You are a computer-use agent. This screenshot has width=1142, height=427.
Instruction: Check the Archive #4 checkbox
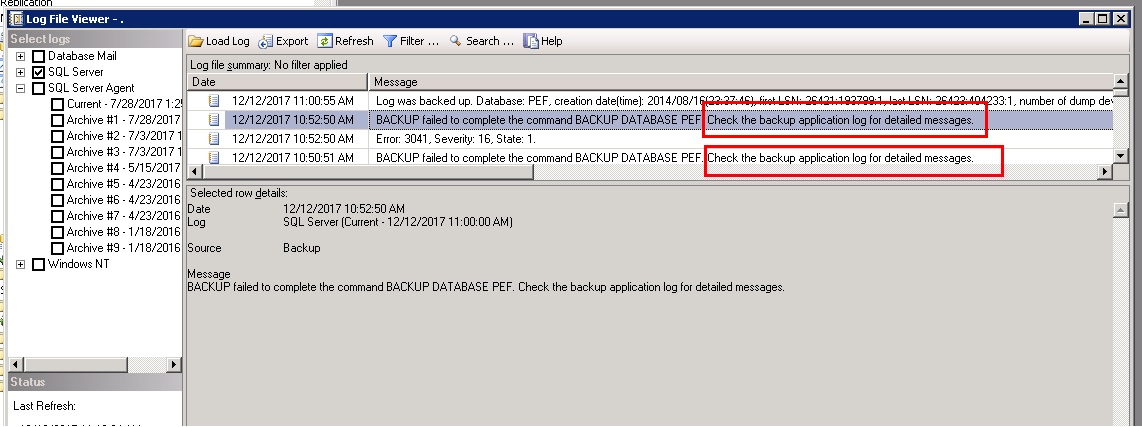(x=58, y=168)
